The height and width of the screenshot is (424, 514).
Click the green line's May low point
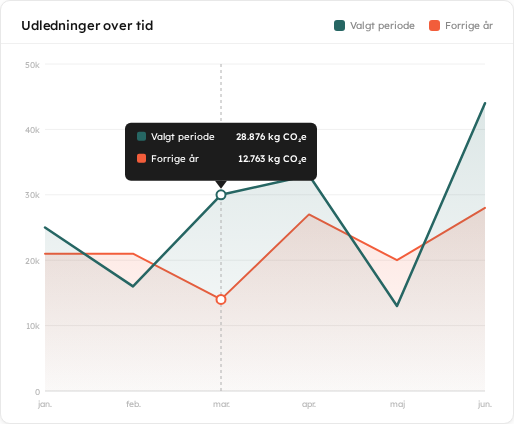coord(397,306)
